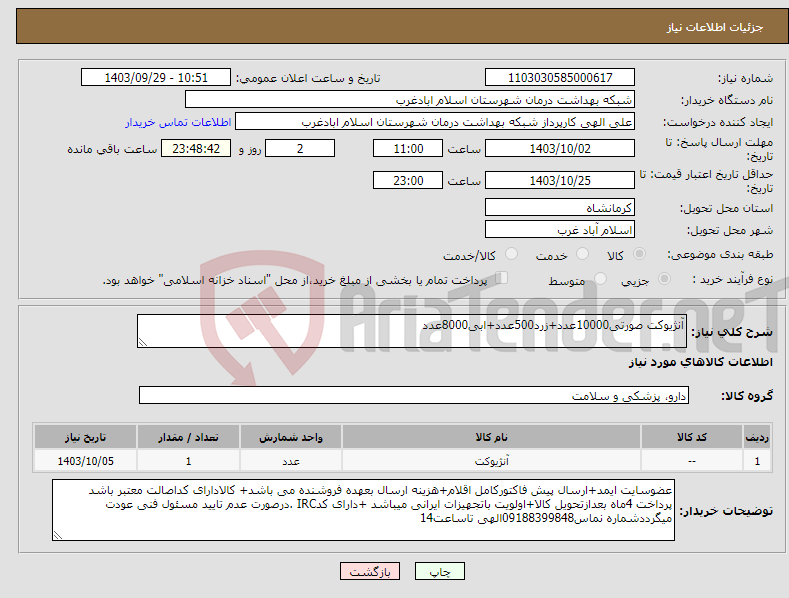
Task: Click the کد کالا column header
Action: [692, 436]
